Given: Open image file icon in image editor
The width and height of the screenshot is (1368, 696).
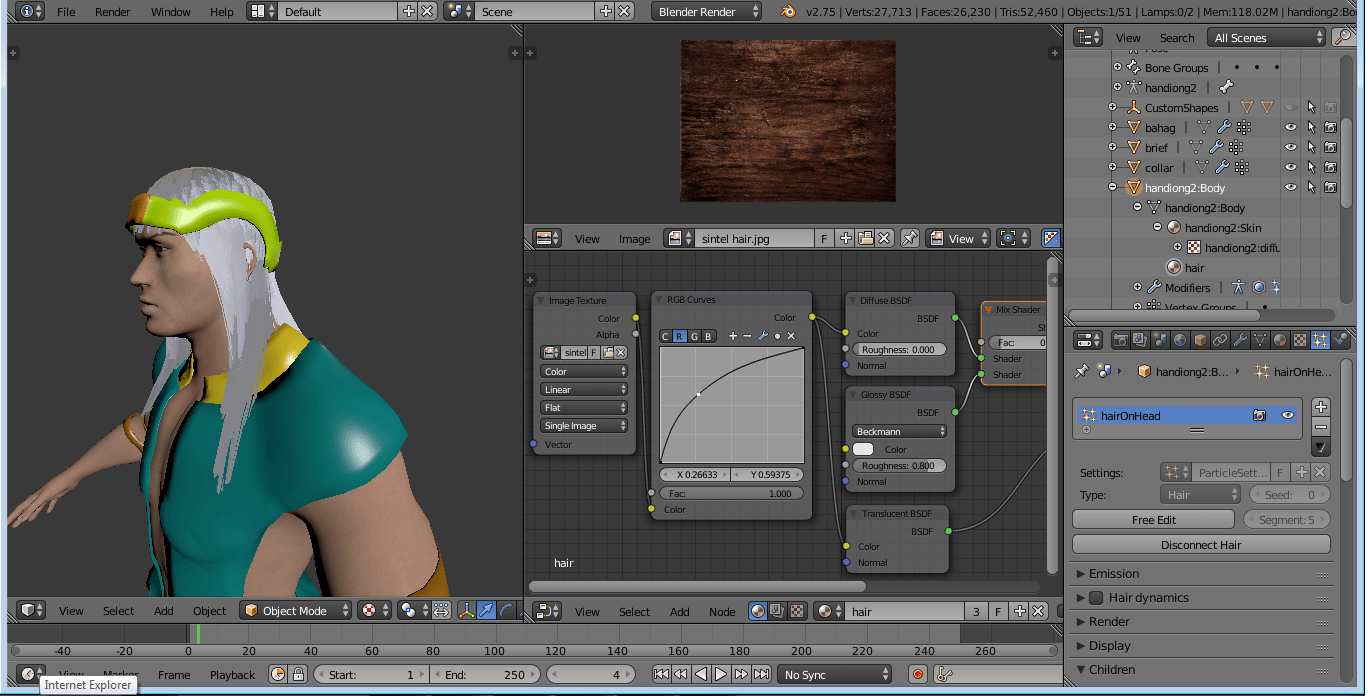Looking at the screenshot, I should point(866,238).
